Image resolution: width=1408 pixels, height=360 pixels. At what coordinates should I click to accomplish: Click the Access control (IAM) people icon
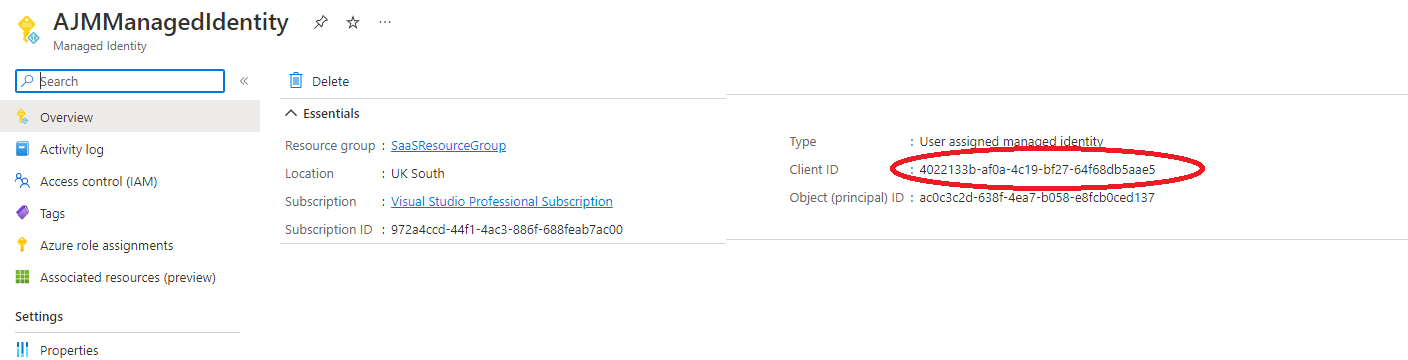coord(22,181)
